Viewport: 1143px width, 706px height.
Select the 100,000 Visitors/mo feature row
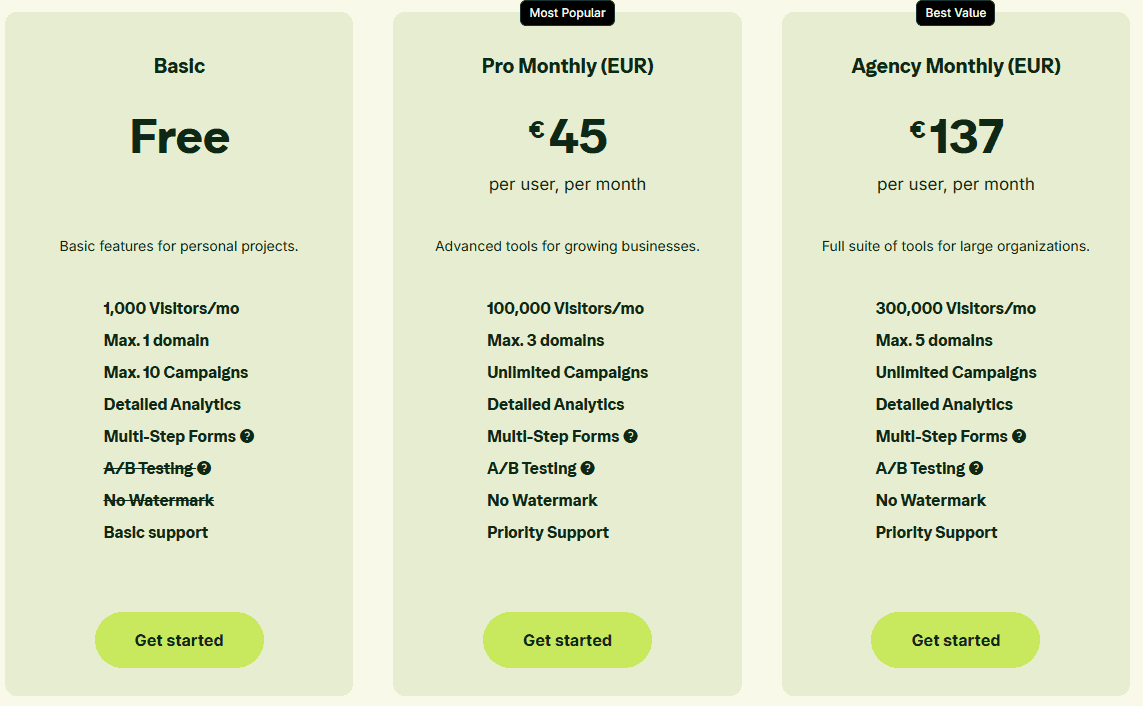click(x=567, y=308)
